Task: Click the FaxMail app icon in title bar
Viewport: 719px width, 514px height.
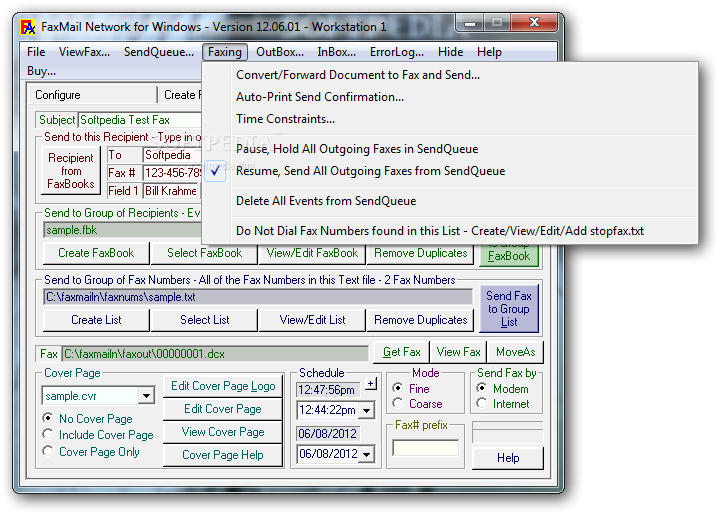Action: (x=28, y=27)
